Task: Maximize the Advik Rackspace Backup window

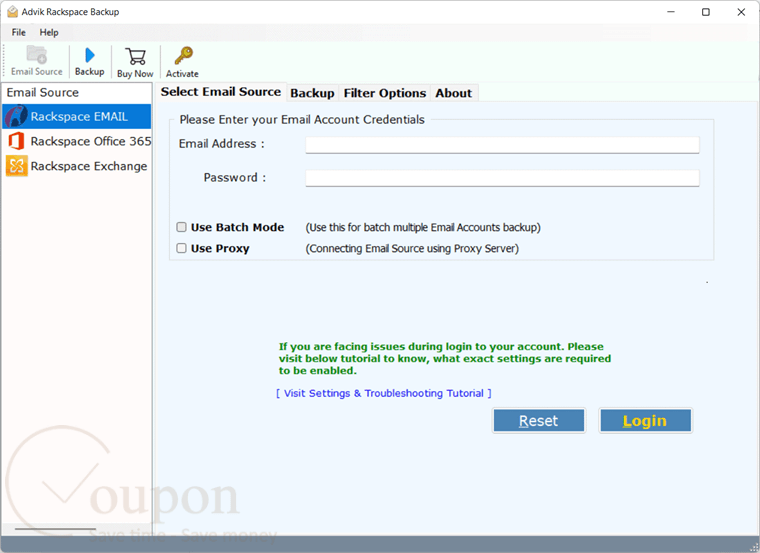Action: 706,12
